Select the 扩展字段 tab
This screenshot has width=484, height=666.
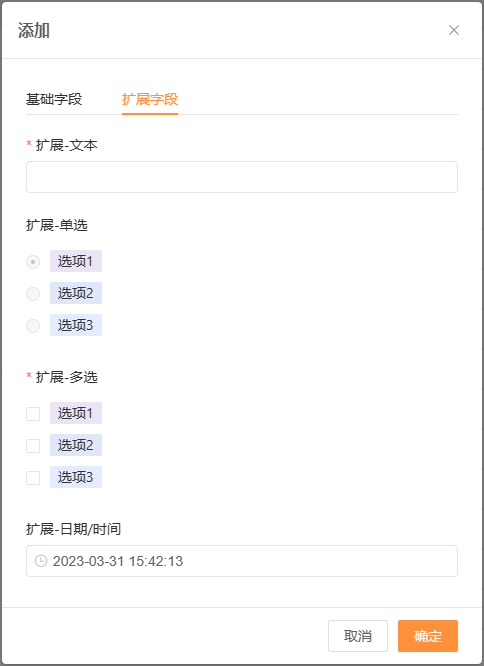(150, 99)
